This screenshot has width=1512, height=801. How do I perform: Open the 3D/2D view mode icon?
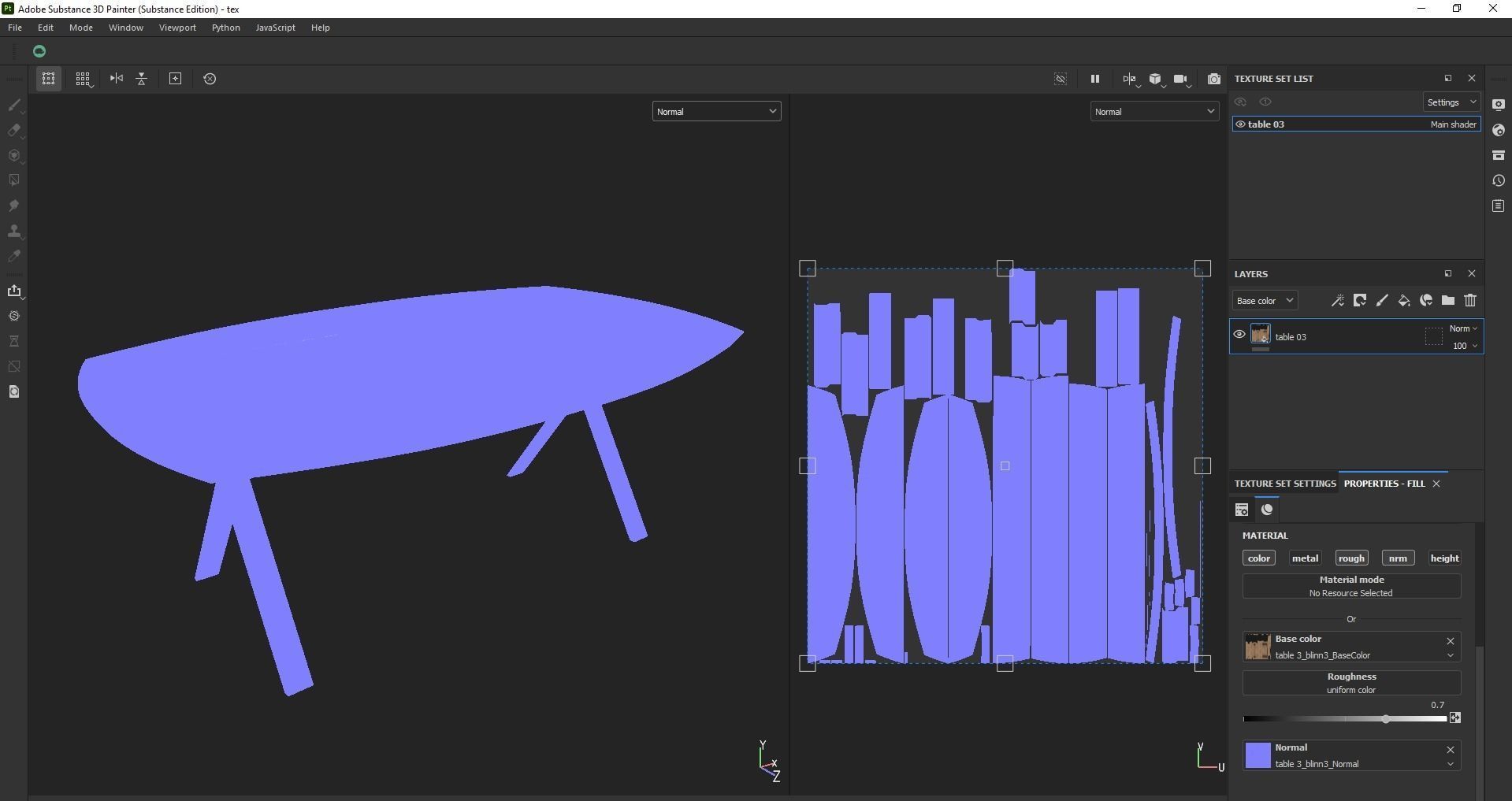(x=1155, y=79)
